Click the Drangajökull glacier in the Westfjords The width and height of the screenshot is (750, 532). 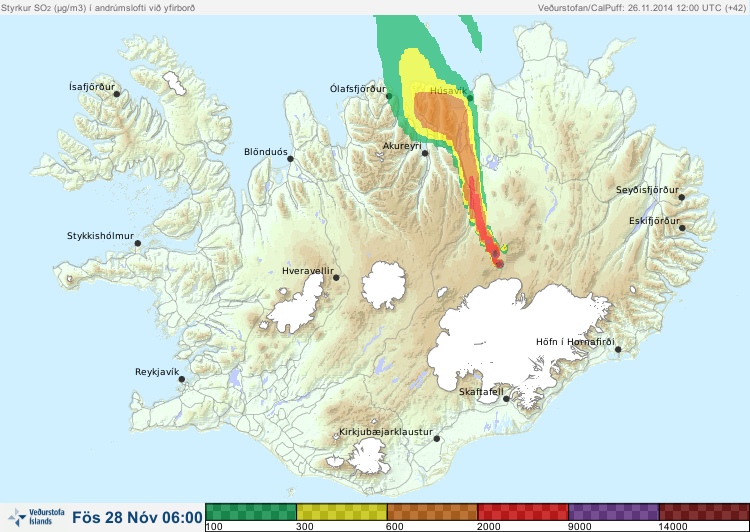click(x=175, y=83)
